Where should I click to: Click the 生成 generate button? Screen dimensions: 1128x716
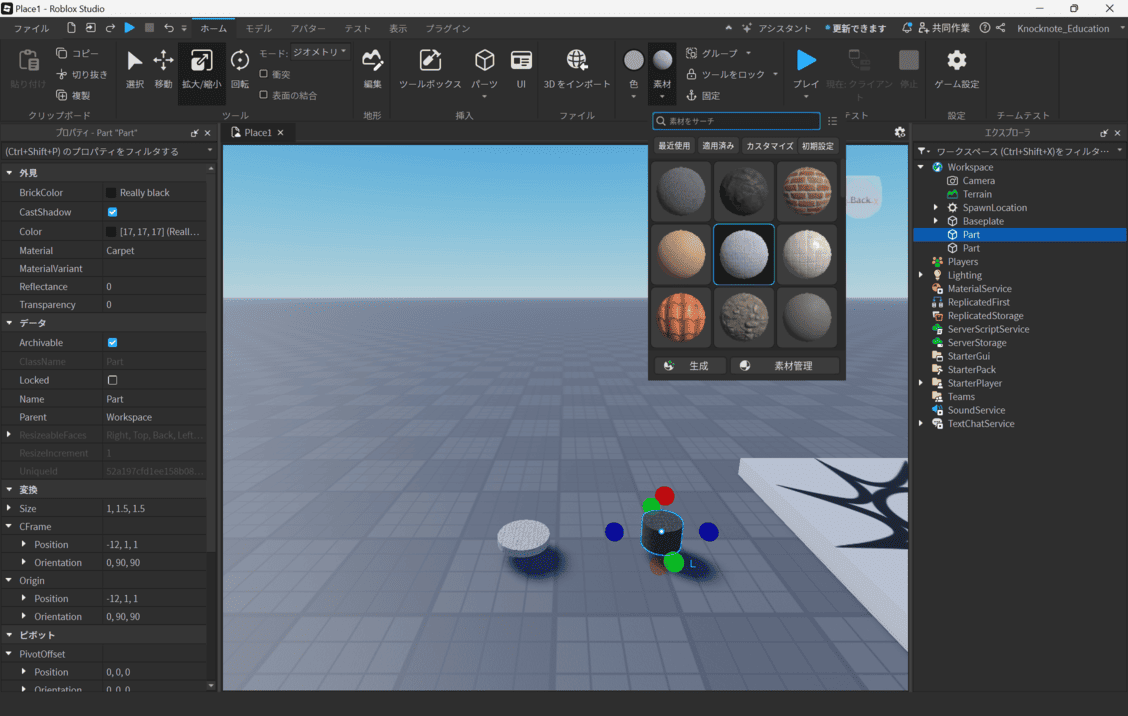point(689,366)
